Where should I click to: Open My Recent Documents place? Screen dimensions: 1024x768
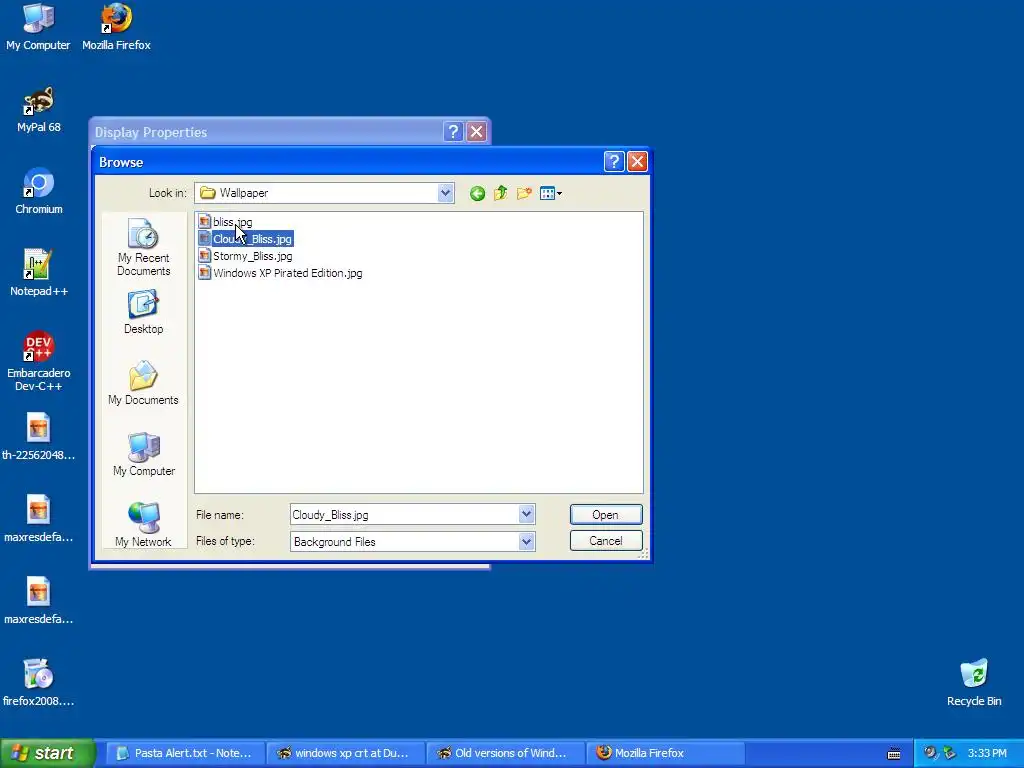click(x=144, y=248)
